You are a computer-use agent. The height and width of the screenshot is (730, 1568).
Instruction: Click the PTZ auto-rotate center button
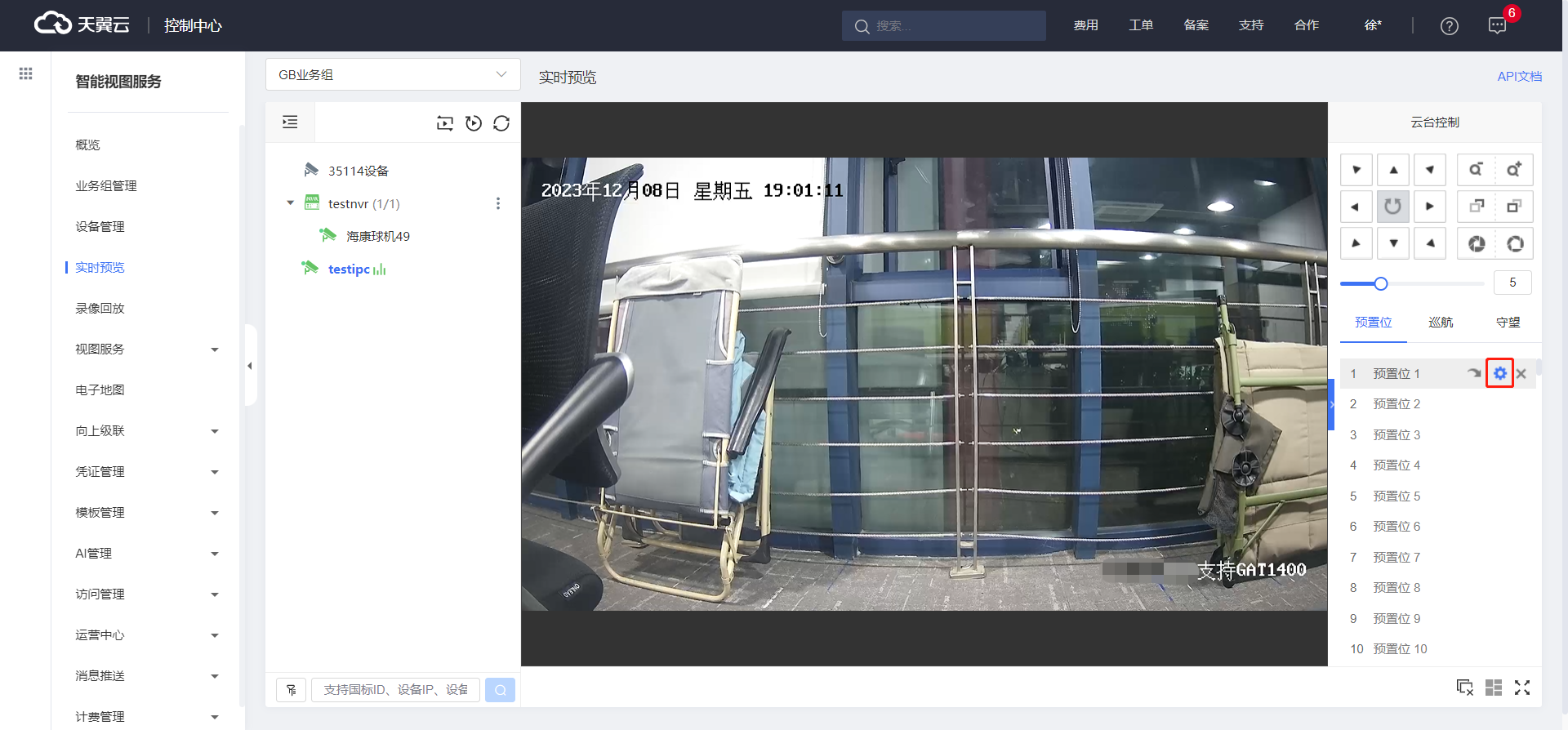pos(1393,207)
